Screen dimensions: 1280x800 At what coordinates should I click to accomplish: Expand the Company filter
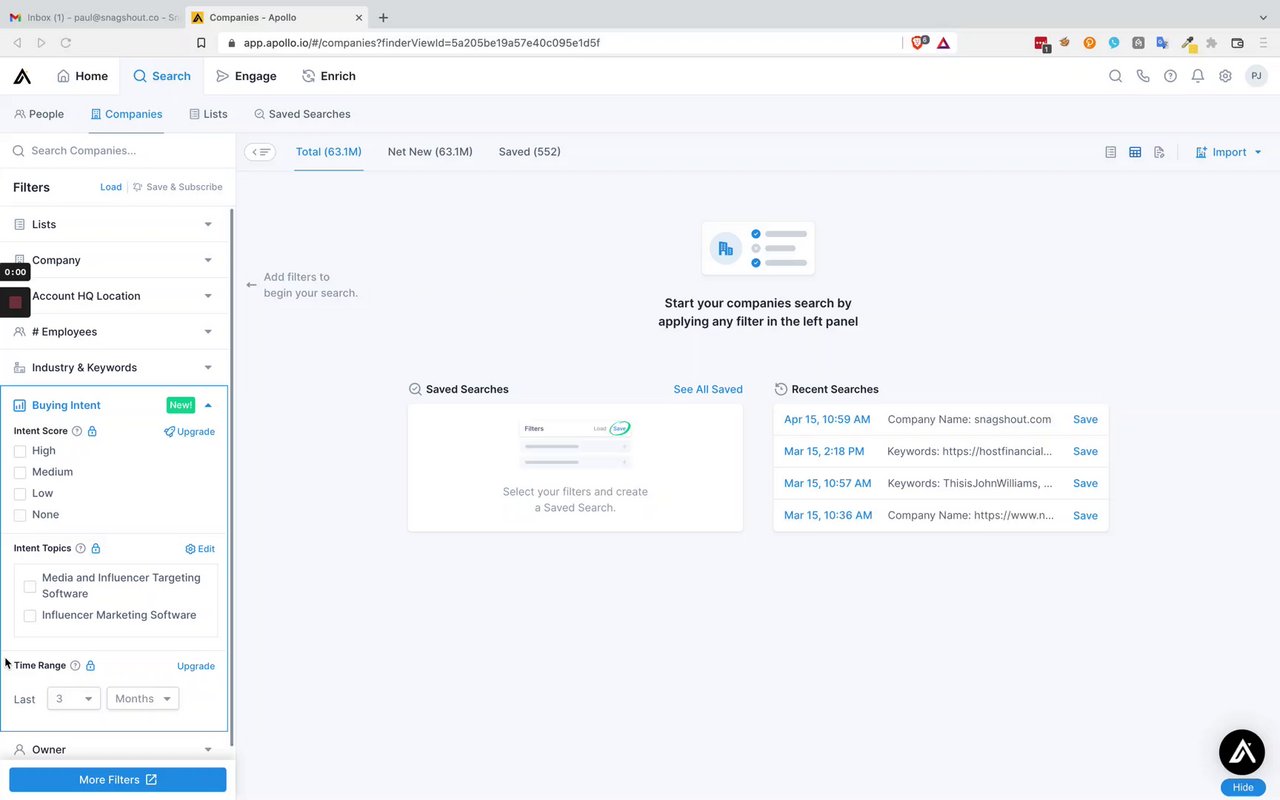[x=115, y=260]
